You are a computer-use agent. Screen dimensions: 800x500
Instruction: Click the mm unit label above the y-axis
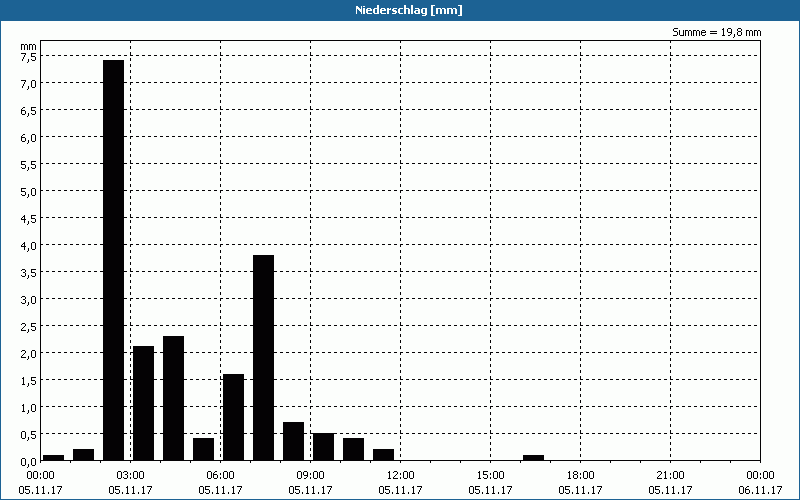(28, 46)
